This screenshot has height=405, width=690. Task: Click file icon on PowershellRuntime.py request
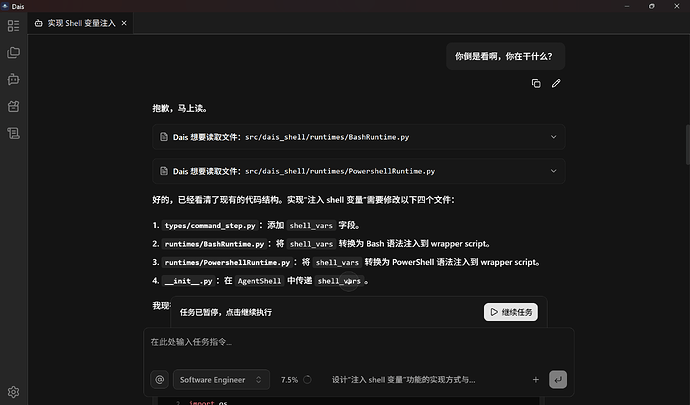[x=164, y=171]
